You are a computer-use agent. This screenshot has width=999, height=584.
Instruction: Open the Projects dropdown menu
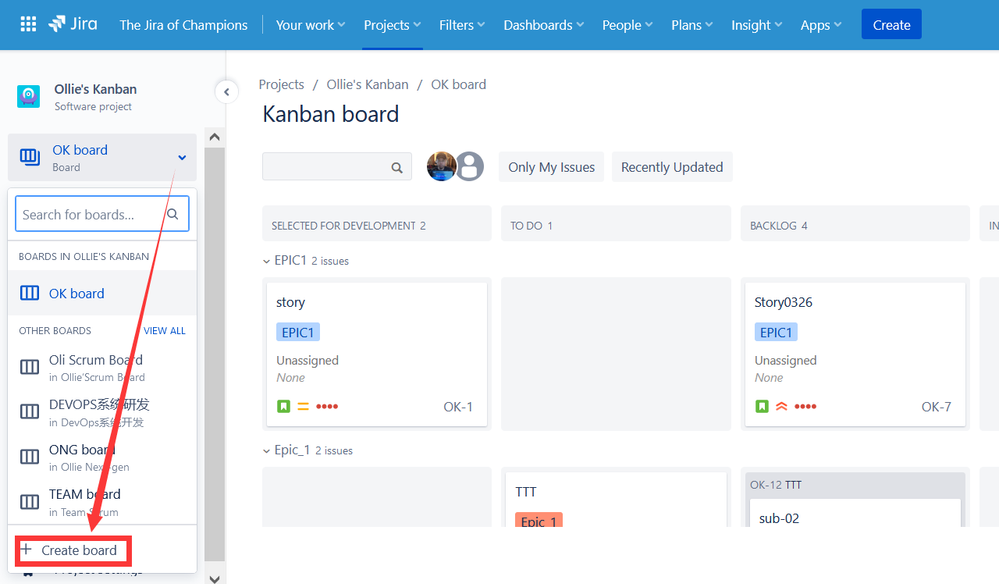tap(392, 25)
